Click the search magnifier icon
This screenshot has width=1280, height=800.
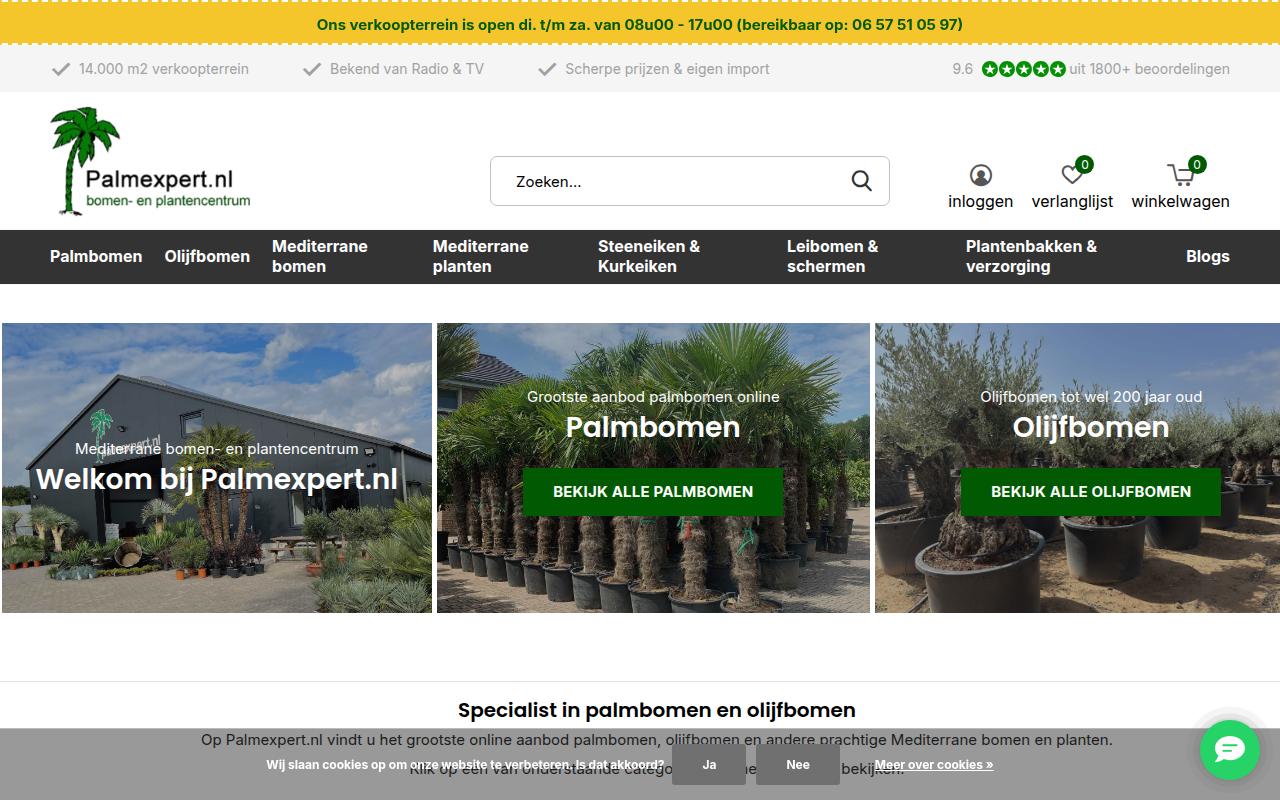pyautogui.click(x=861, y=181)
